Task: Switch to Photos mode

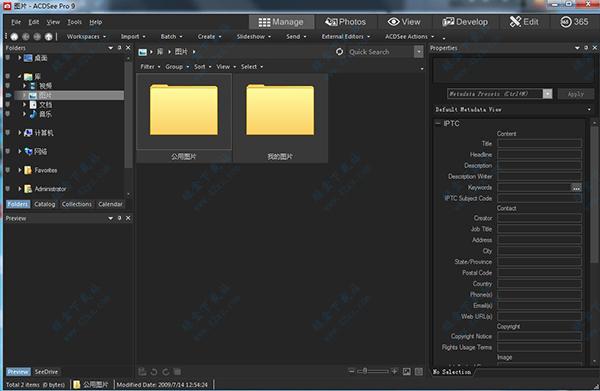Action: (346, 22)
